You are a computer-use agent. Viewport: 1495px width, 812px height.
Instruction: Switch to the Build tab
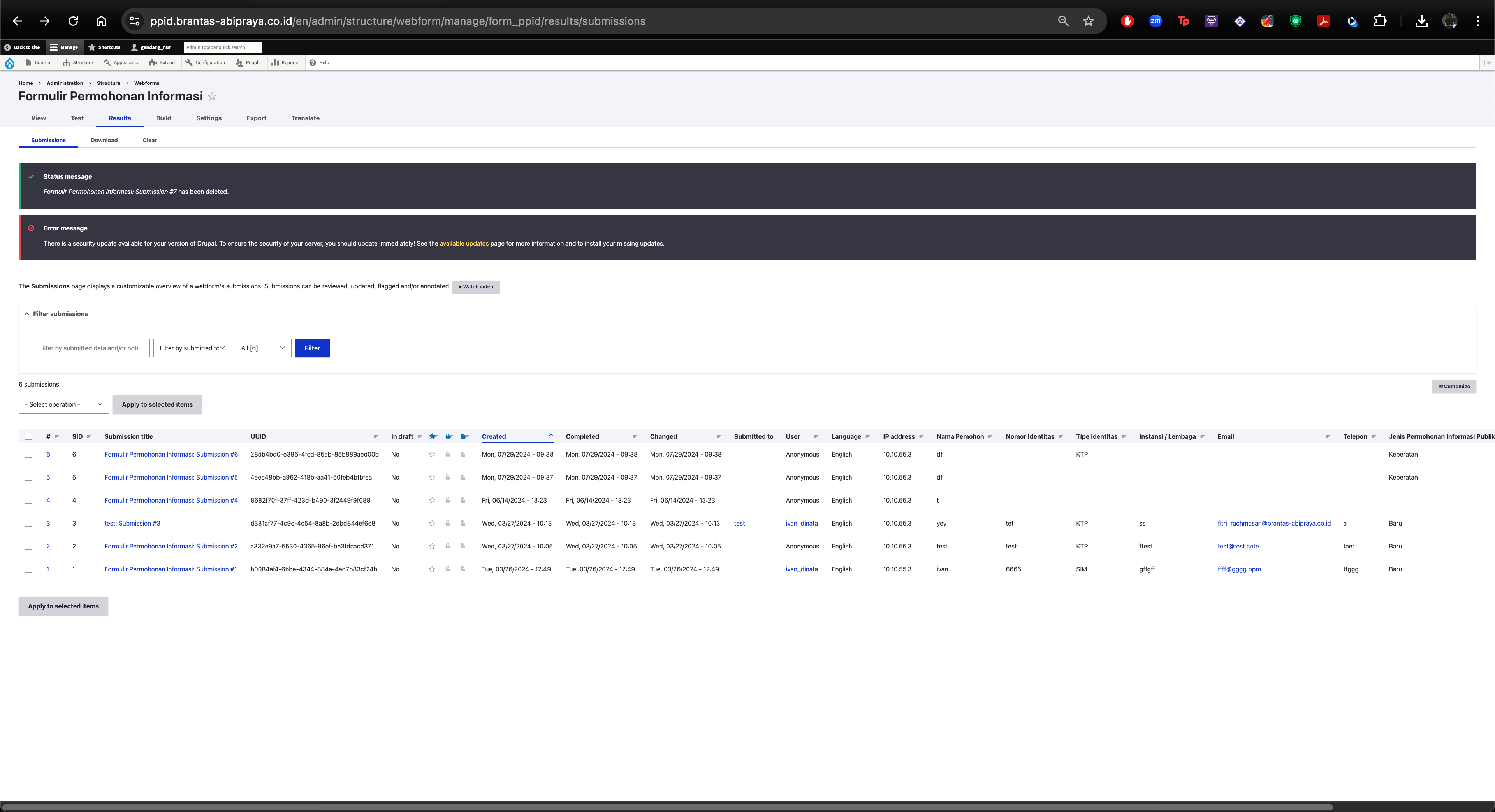(163, 118)
